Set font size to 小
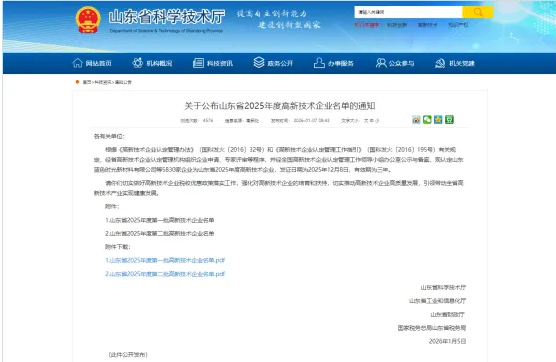Image resolution: width=556 pixels, height=362 pixels. (x=377, y=121)
